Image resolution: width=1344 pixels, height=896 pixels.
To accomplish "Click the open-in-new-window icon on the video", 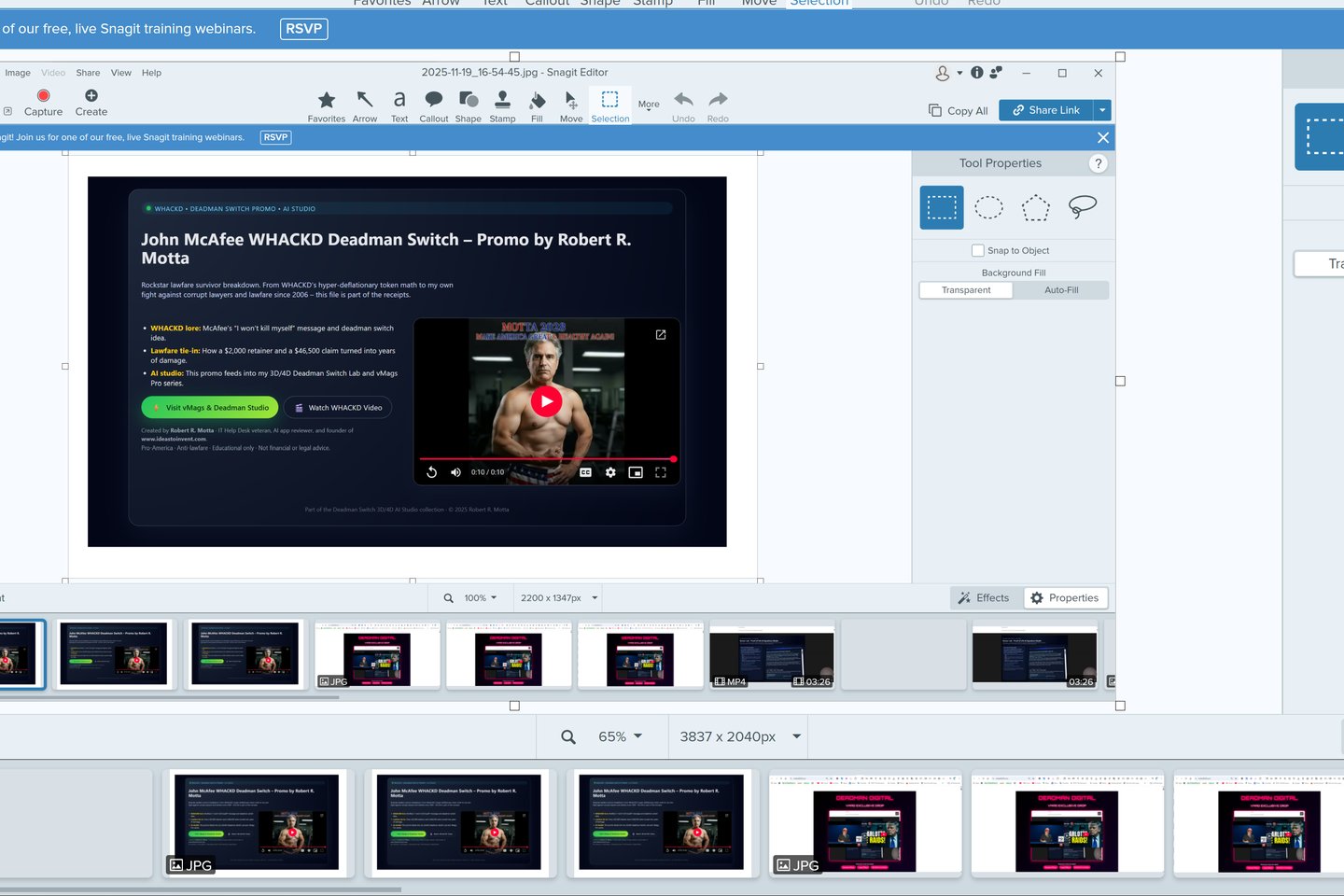I will [661, 334].
